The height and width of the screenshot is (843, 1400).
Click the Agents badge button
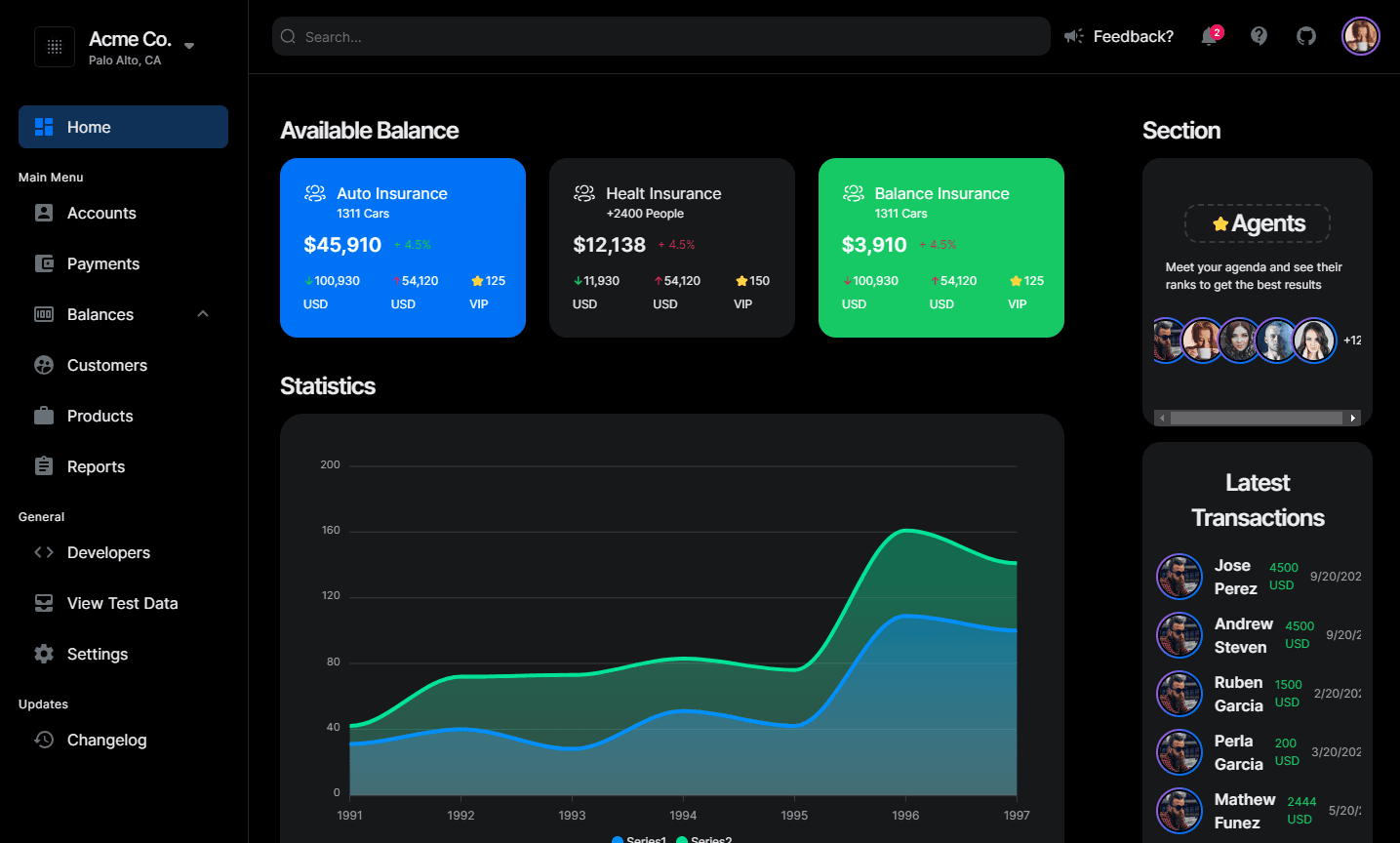(x=1258, y=223)
